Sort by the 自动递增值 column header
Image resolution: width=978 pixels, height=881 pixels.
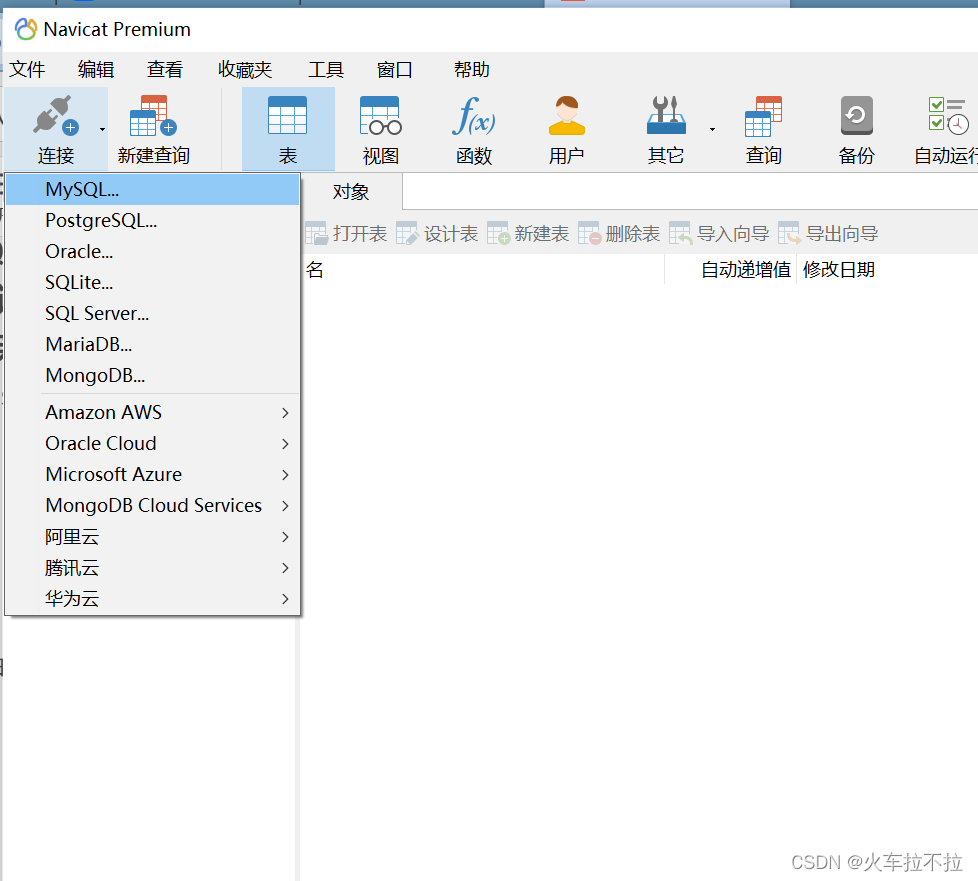[x=731, y=270]
